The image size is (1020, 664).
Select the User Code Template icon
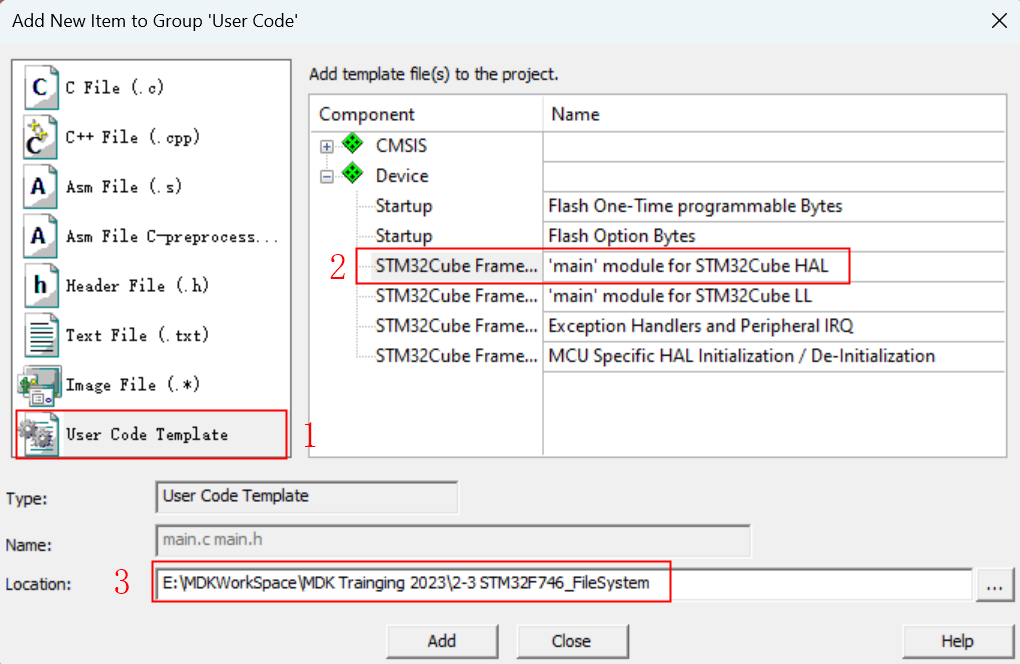coord(40,435)
